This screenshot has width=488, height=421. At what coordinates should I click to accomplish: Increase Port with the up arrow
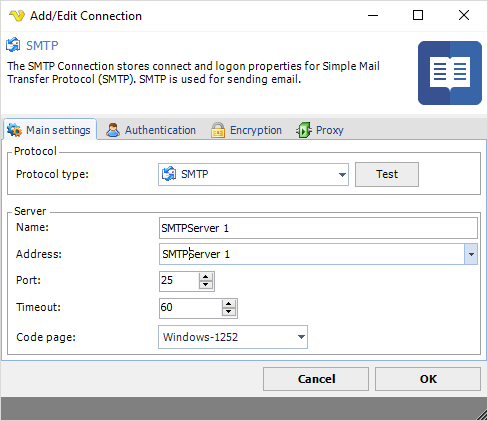click(206, 277)
